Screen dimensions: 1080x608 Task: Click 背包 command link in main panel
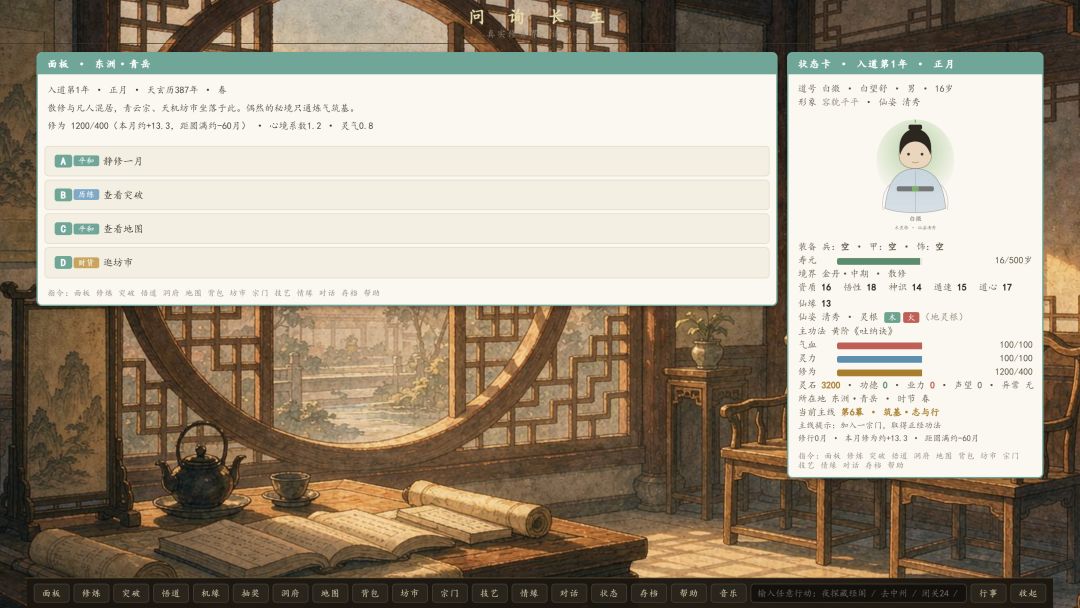pos(216,293)
